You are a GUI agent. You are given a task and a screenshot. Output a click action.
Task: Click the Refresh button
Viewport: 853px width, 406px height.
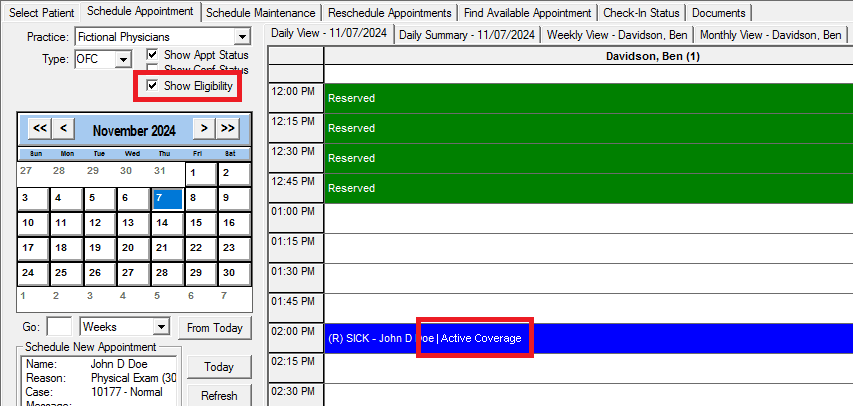point(219,396)
